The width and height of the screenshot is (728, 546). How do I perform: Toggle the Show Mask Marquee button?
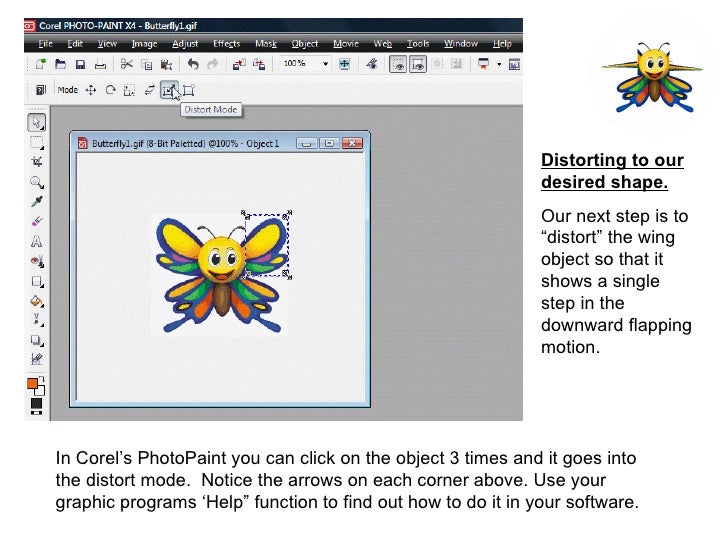tap(398, 65)
